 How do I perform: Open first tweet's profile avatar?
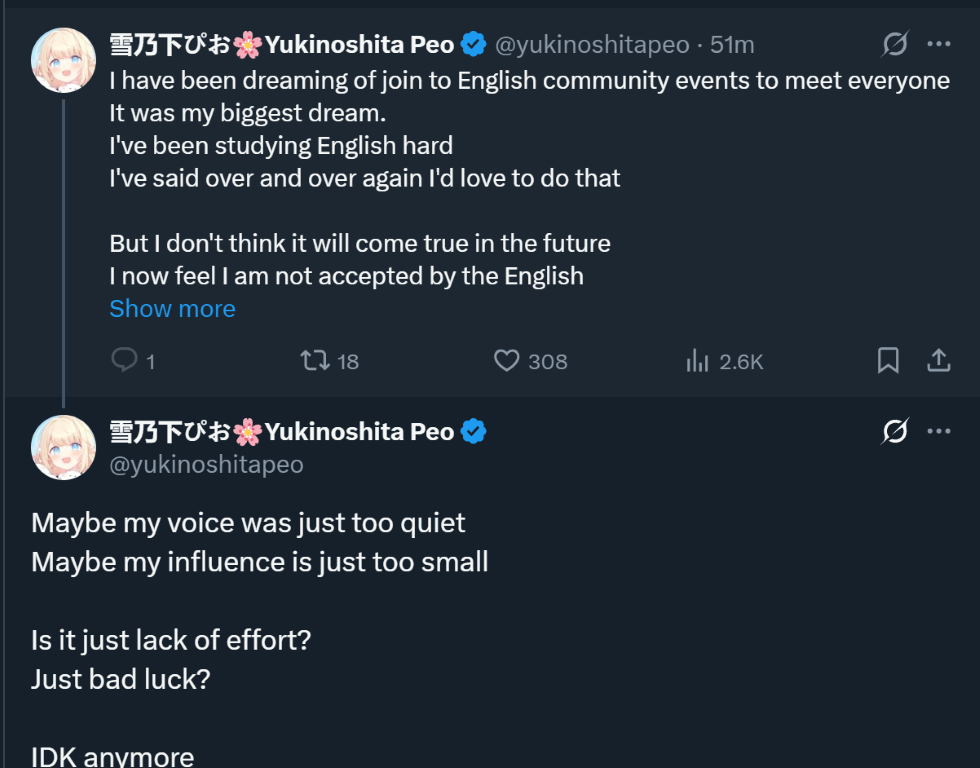64,60
